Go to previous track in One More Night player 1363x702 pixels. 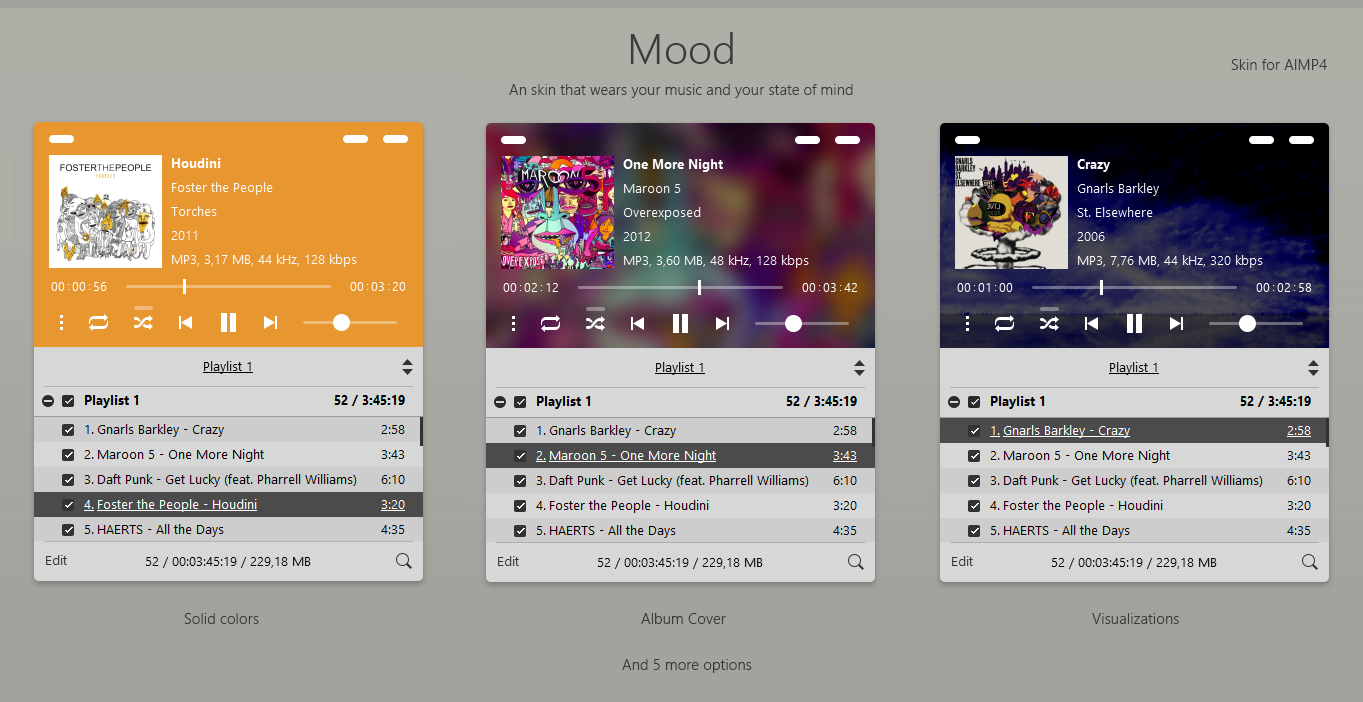[x=637, y=323]
